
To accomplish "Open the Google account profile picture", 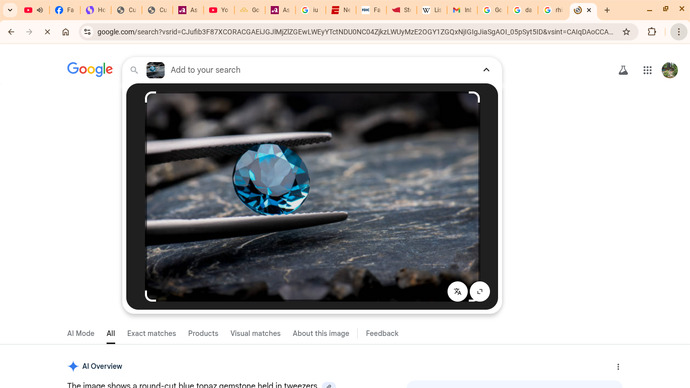I will [x=670, y=70].
